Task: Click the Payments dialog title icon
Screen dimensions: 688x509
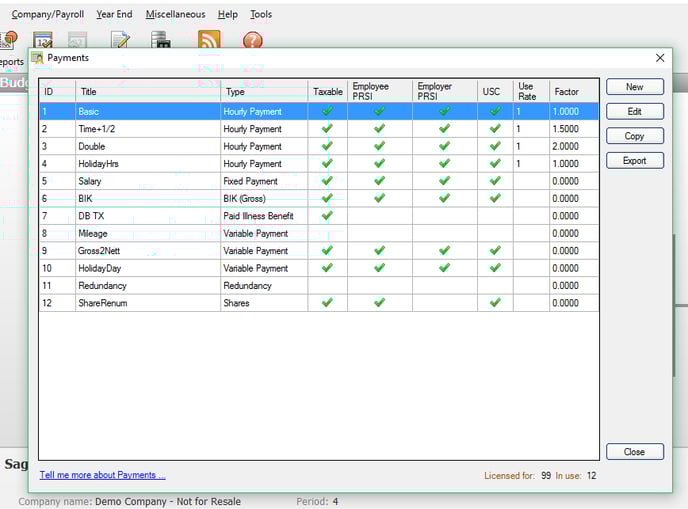Action: tap(38, 57)
